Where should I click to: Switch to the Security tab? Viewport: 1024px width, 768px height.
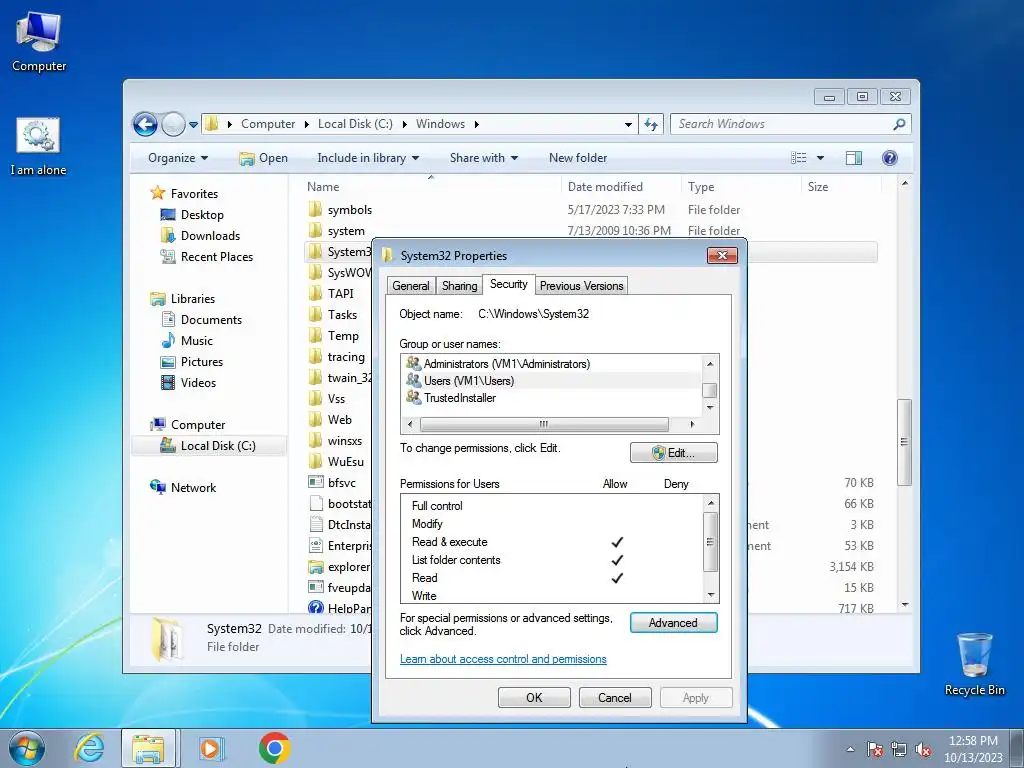pyautogui.click(x=509, y=284)
